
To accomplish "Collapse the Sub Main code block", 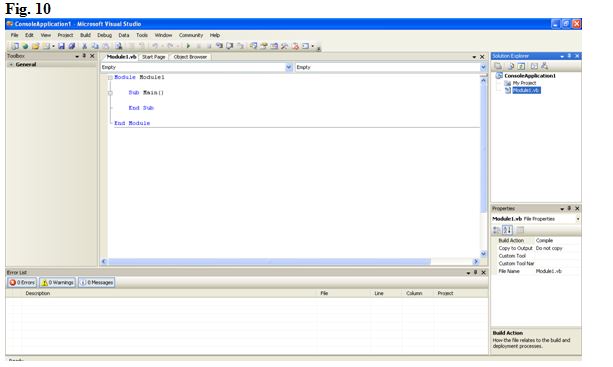I will (110, 93).
